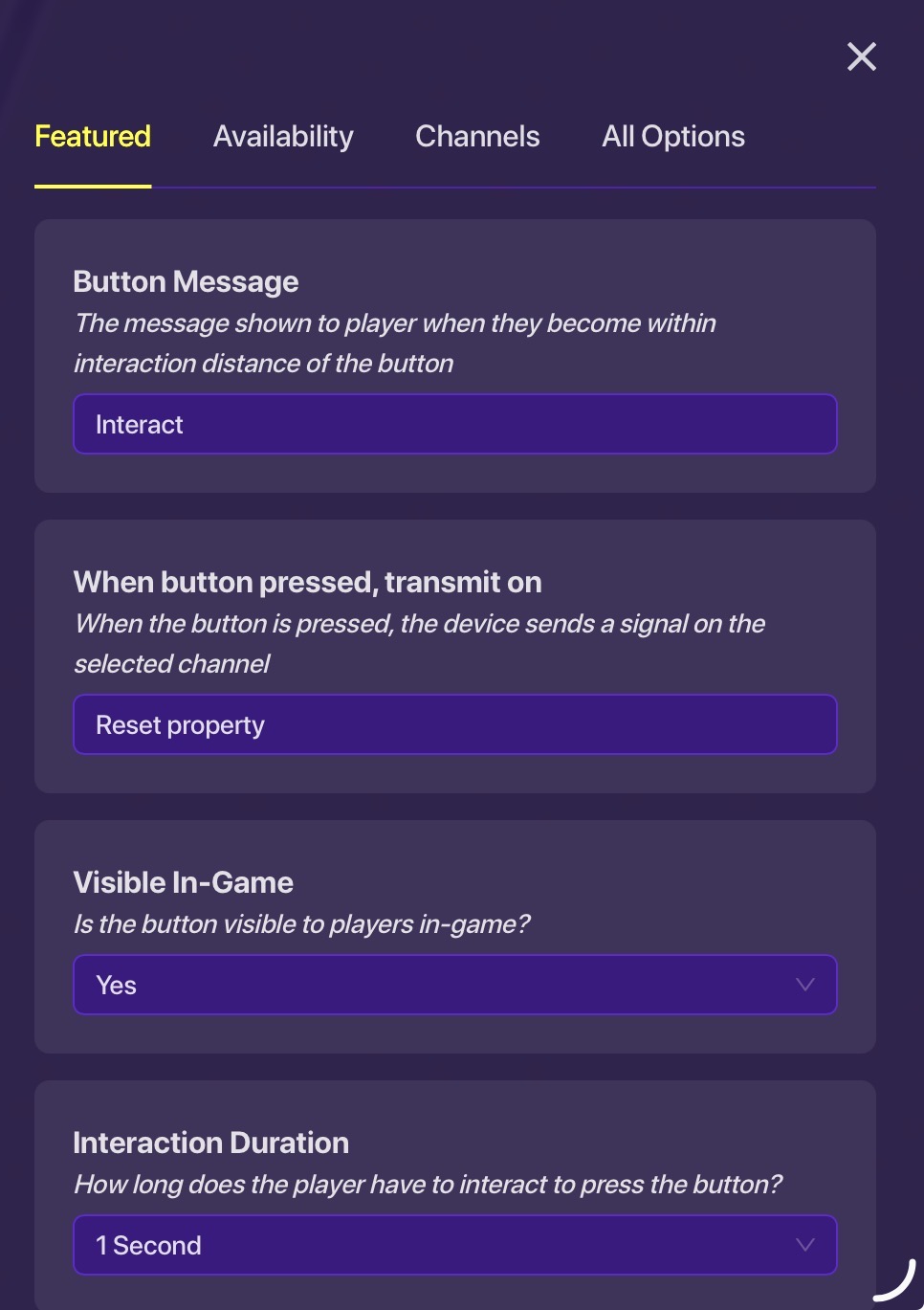Click the "Interaction Duration" heading
The width and height of the screenshot is (924, 1310).
[x=210, y=1143]
